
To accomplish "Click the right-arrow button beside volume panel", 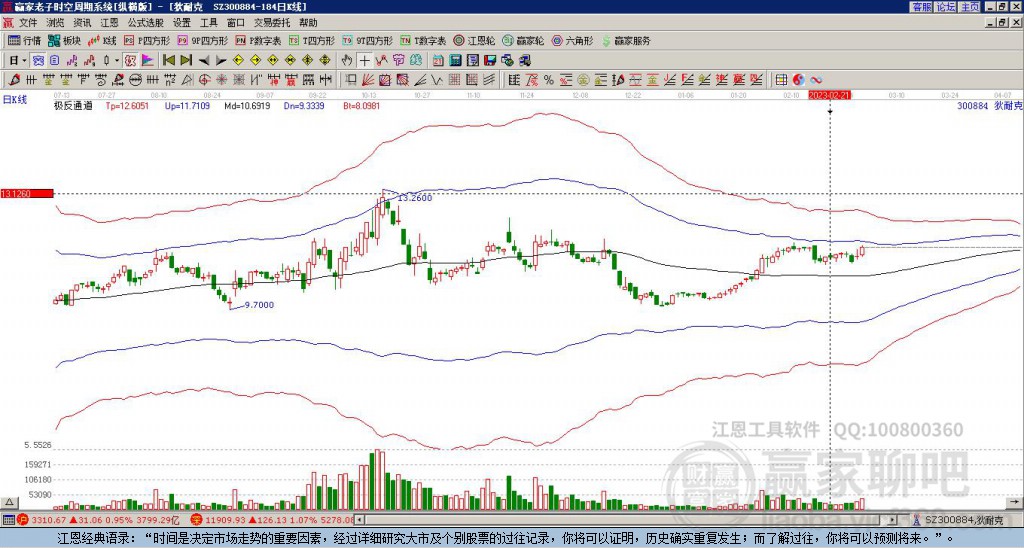I will (x=1014, y=502).
